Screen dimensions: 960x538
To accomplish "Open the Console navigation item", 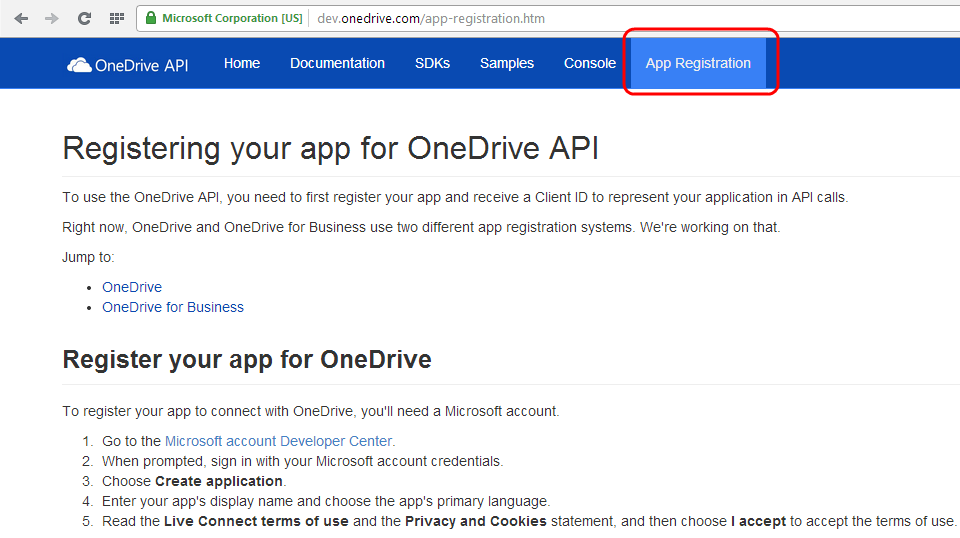I will pos(590,63).
